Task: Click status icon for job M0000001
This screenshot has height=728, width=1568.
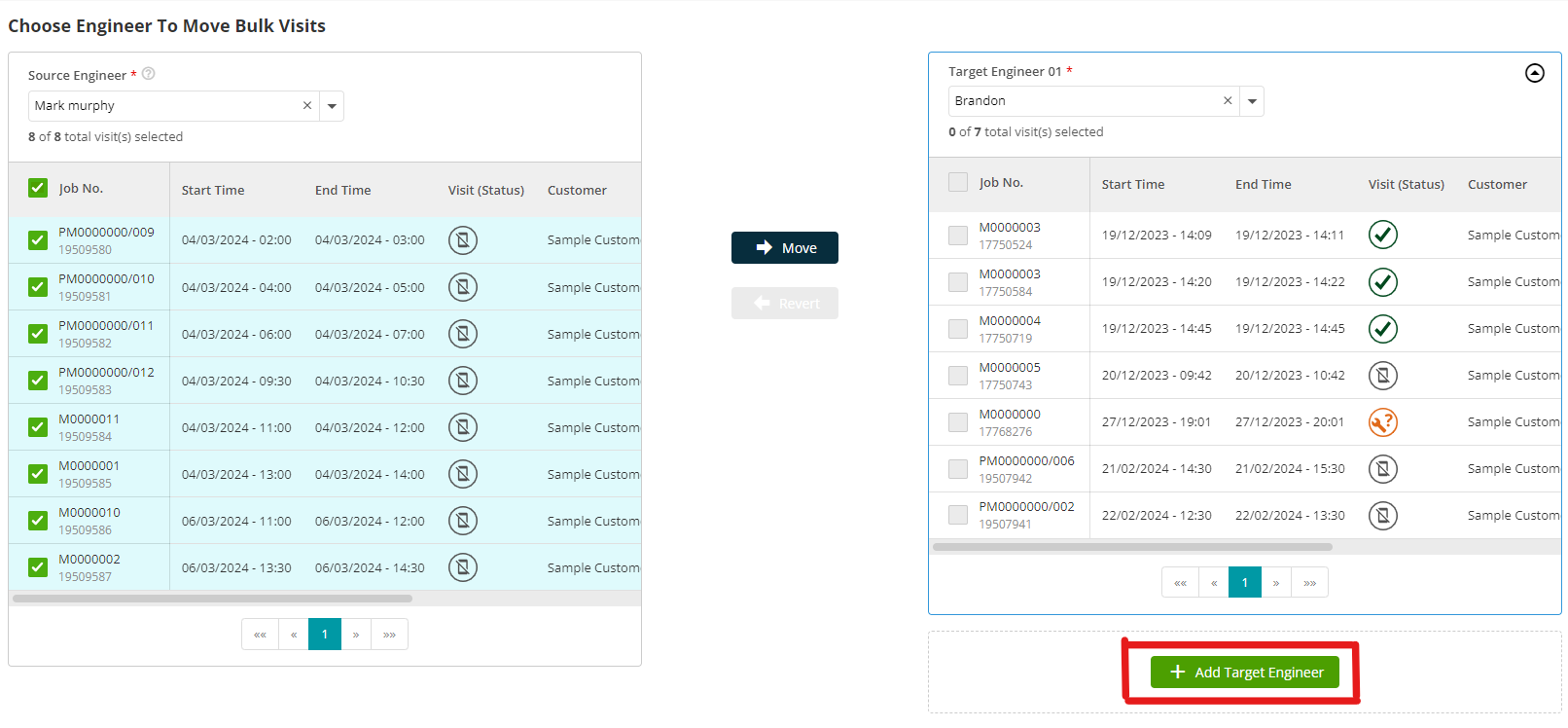Action: point(463,473)
